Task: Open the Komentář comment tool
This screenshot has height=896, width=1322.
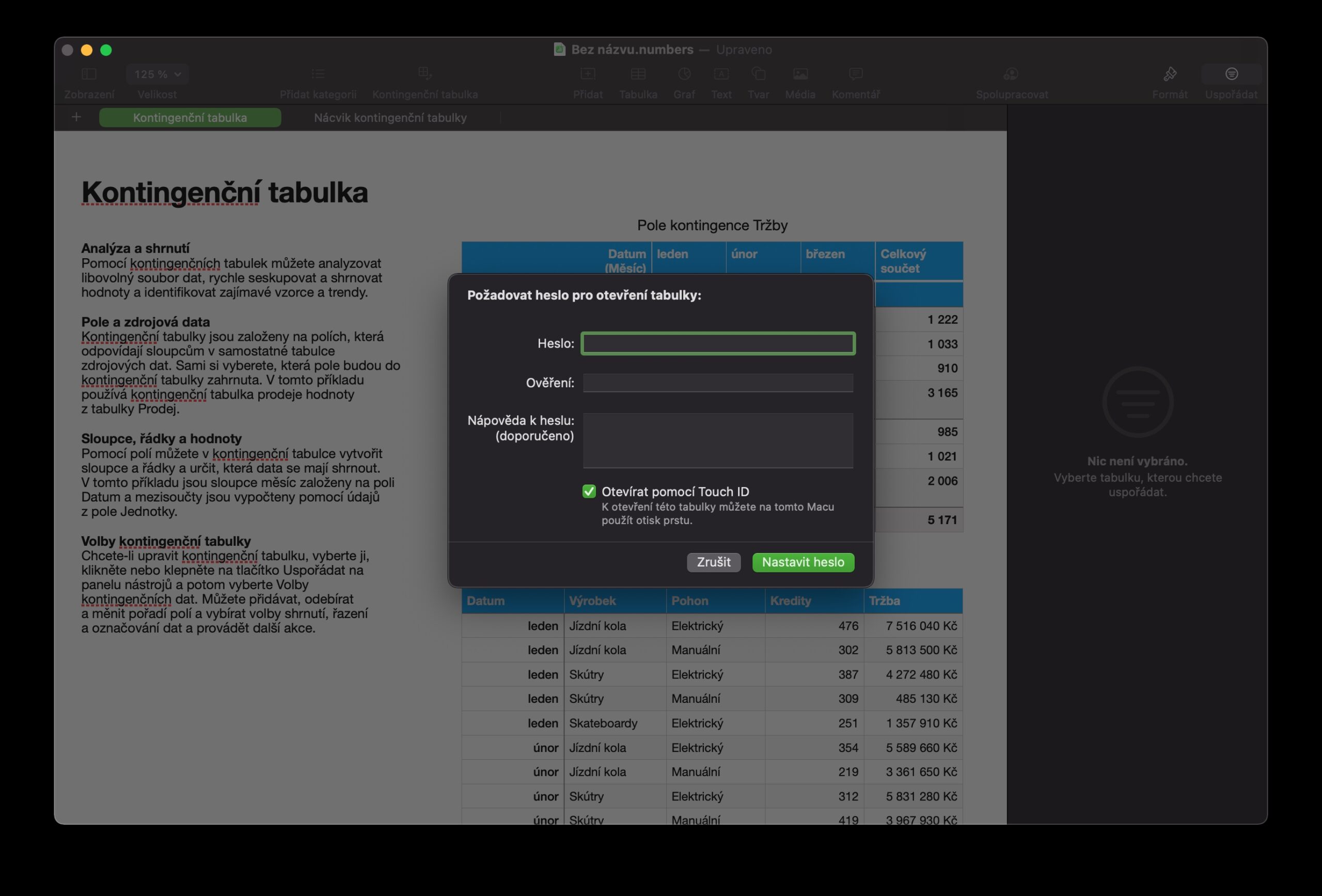Action: point(855,74)
